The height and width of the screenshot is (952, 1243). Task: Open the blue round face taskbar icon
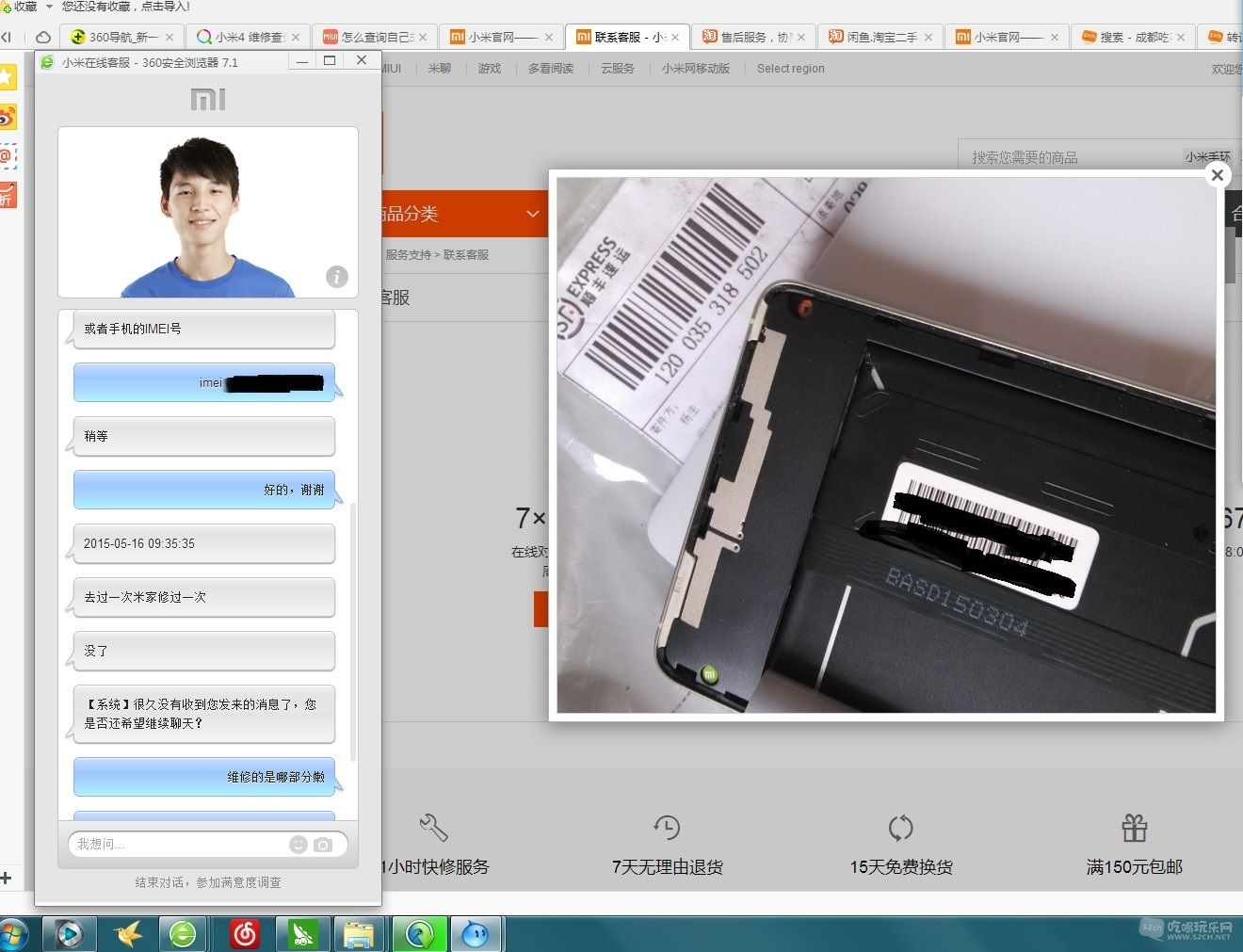[476, 934]
